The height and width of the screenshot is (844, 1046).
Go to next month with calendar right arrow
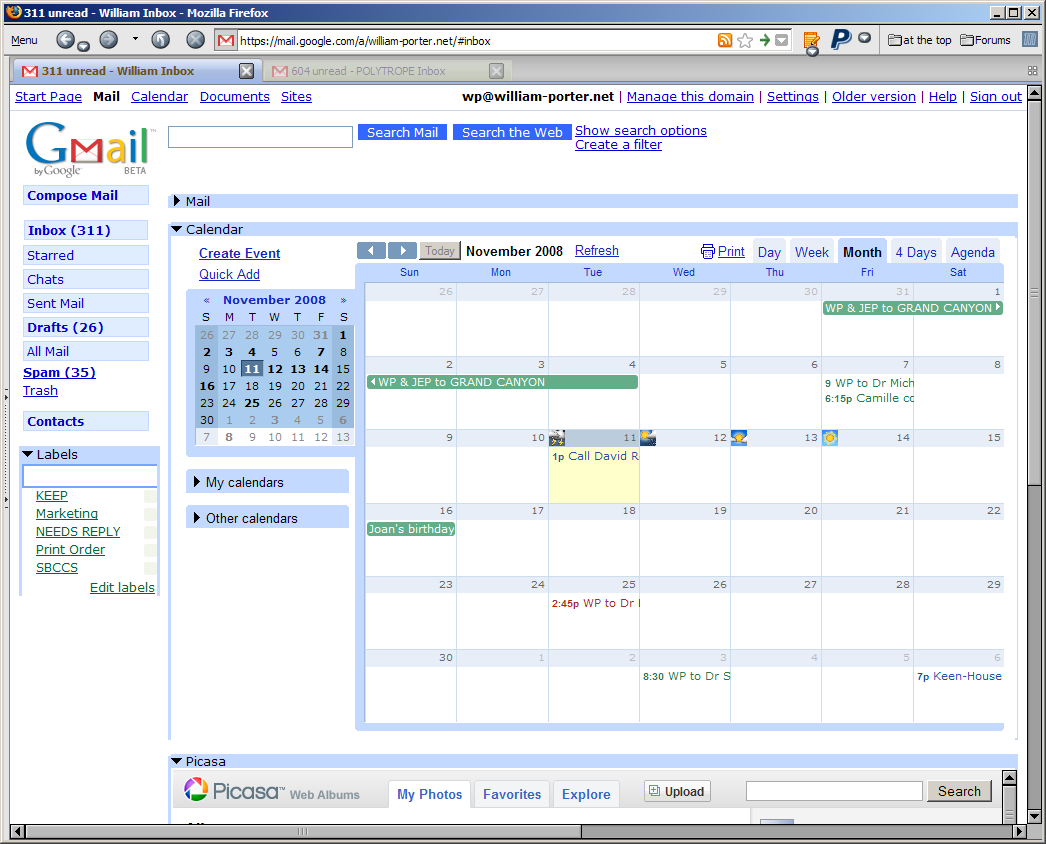click(402, 251)
